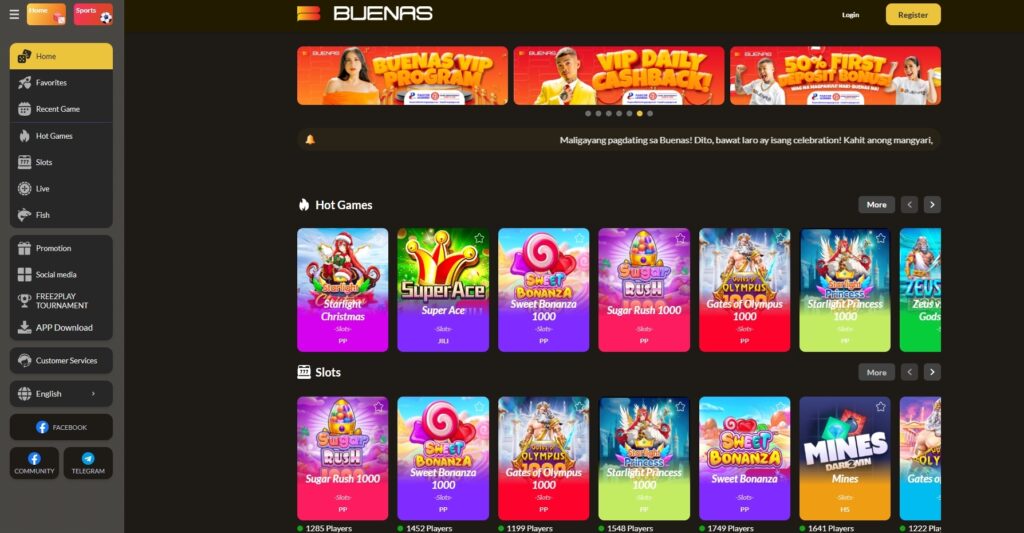Viewport: 1024px width, 533px height.
Task: Switch to the Sports tab
Action: [93, 14]
